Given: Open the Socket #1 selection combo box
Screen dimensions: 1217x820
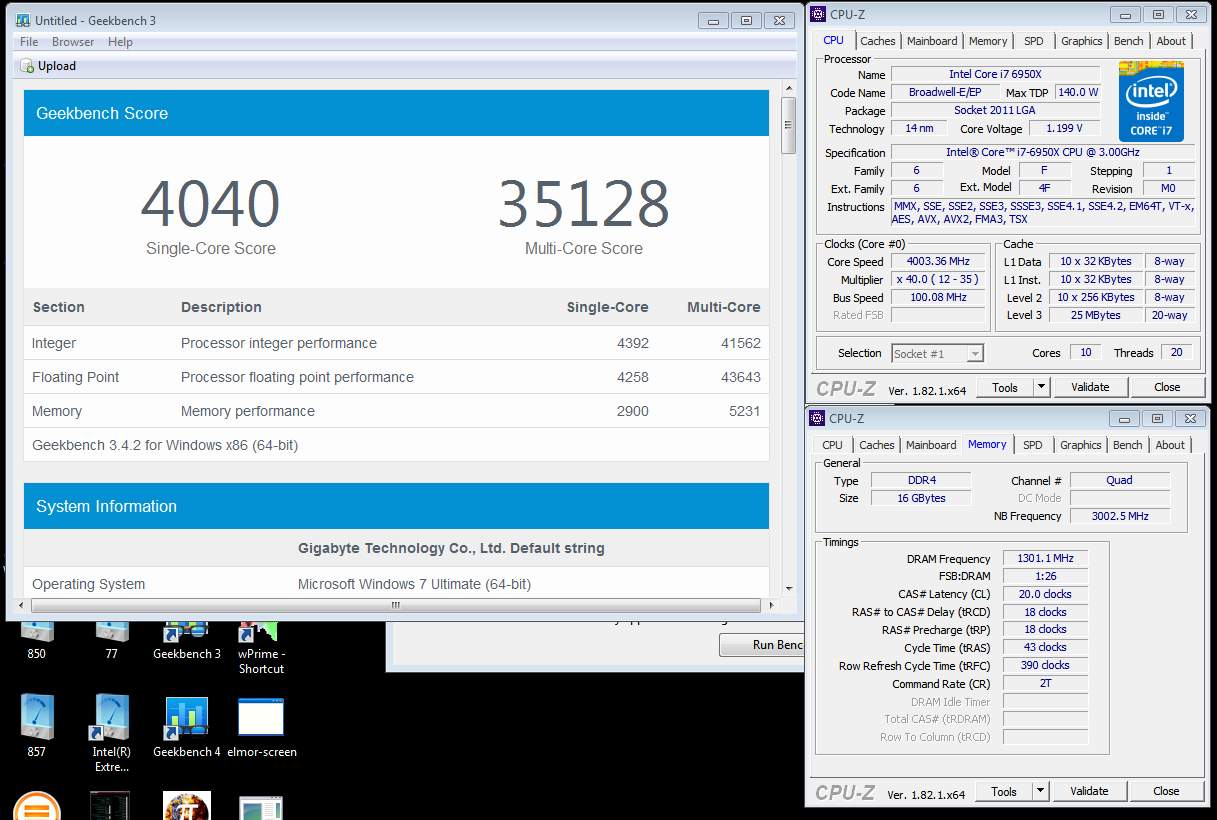Looking at the screenshot, I should pos(937,353).
